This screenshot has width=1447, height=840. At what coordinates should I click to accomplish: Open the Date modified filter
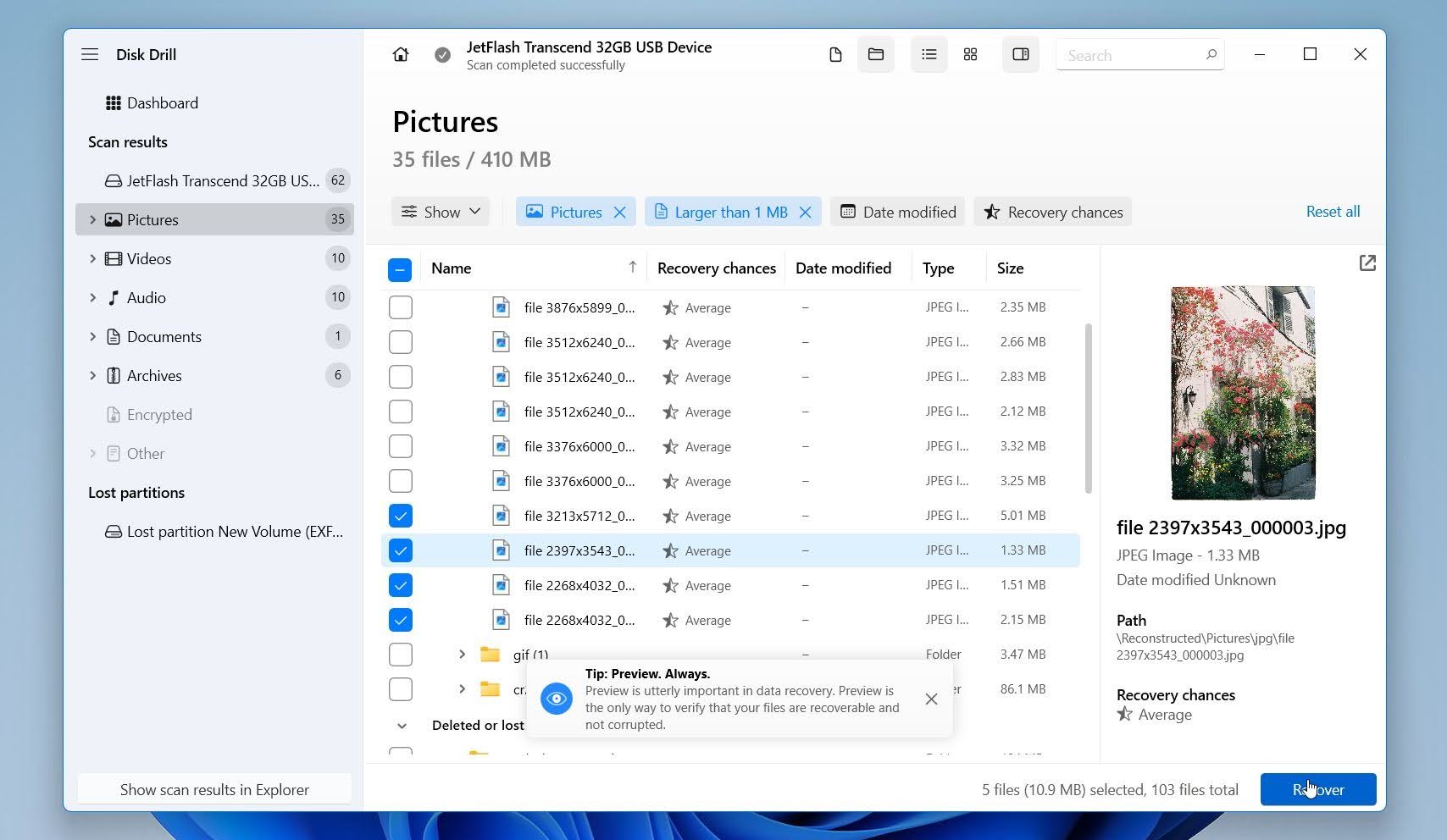coord(898,212)
